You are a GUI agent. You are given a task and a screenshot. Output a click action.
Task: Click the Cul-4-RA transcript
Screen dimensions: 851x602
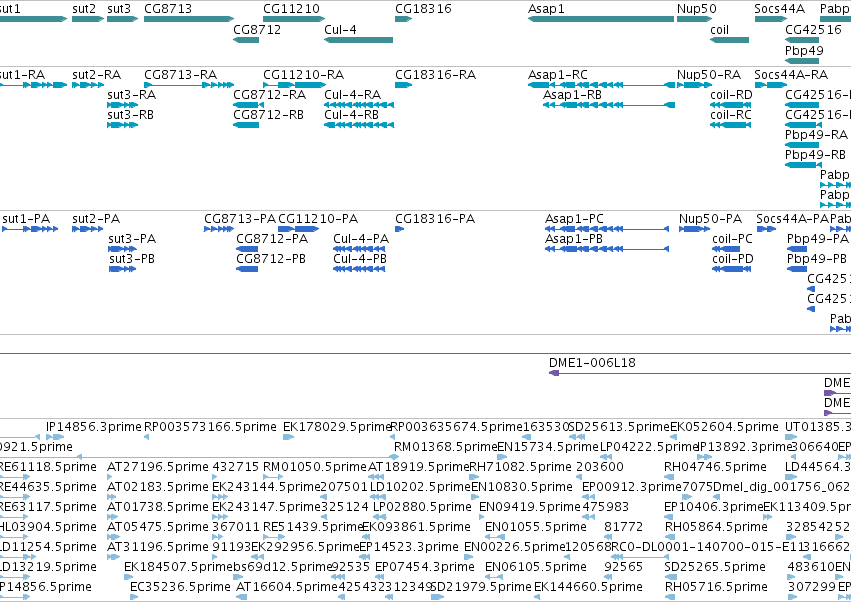[359, 105]
